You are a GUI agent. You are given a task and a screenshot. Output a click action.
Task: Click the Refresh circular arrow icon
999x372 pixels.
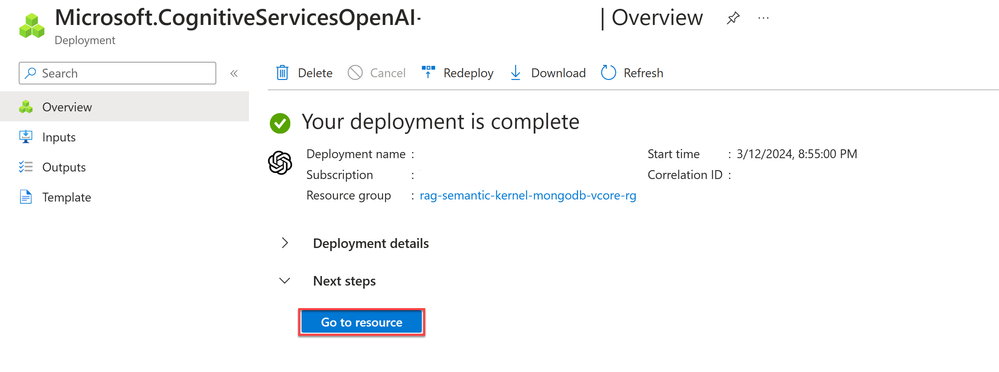(x=608, y=73)
